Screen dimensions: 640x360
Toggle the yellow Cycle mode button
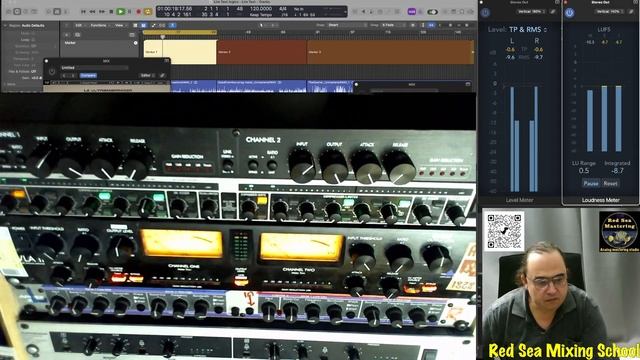[x=148, y=12]
